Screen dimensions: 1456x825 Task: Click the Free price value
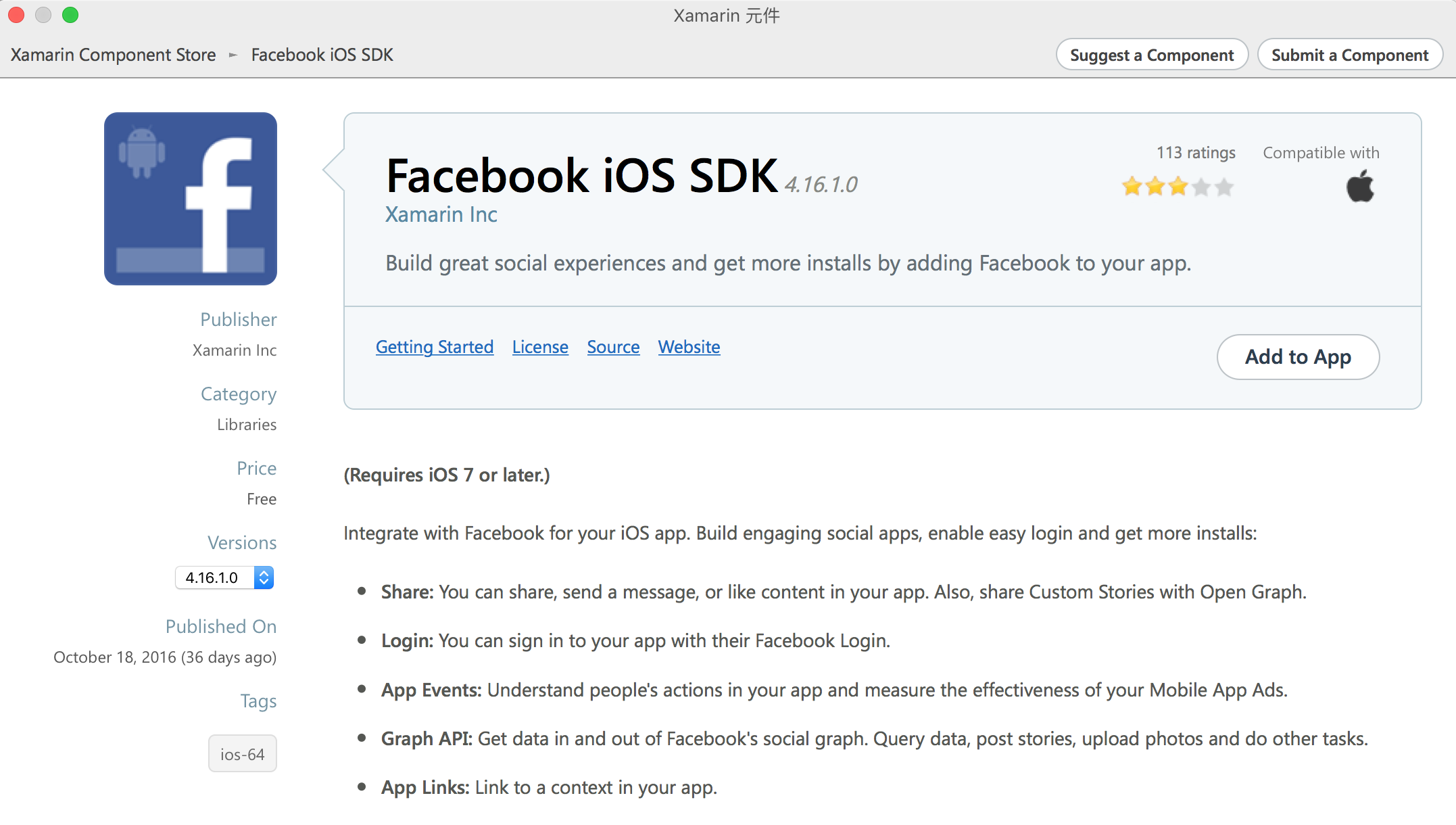262,499
